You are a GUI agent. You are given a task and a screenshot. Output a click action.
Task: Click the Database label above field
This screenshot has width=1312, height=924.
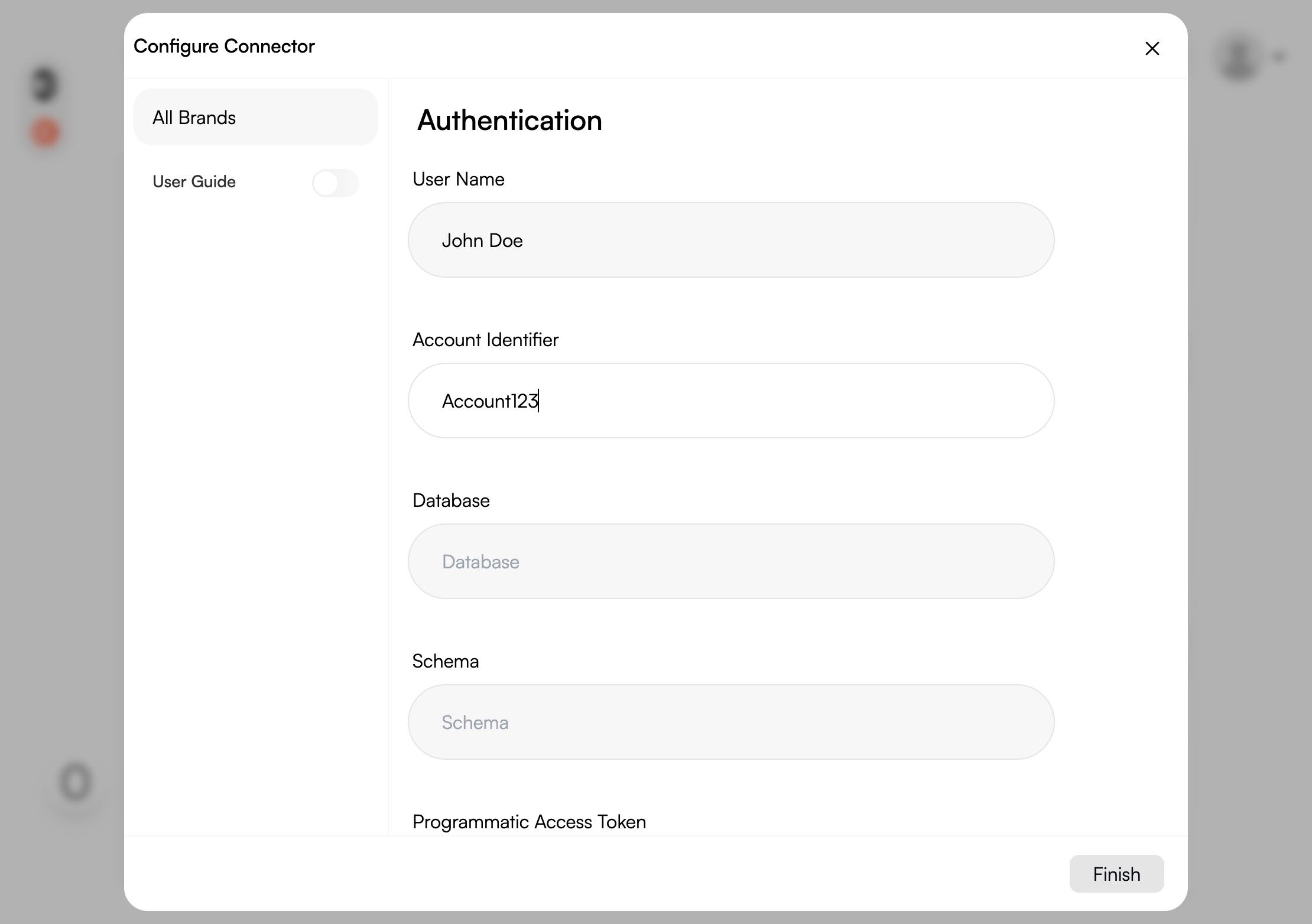pos(450,500)
